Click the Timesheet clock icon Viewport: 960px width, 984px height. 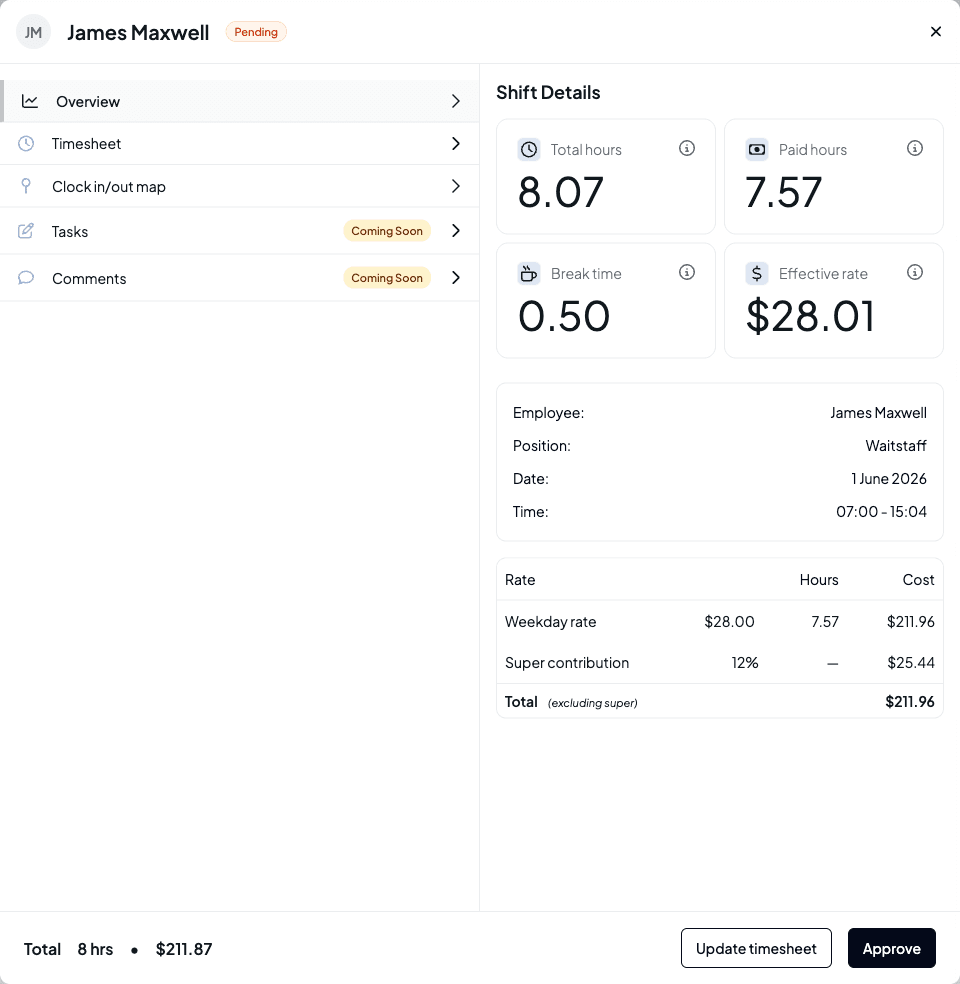(x=26, y=144)
